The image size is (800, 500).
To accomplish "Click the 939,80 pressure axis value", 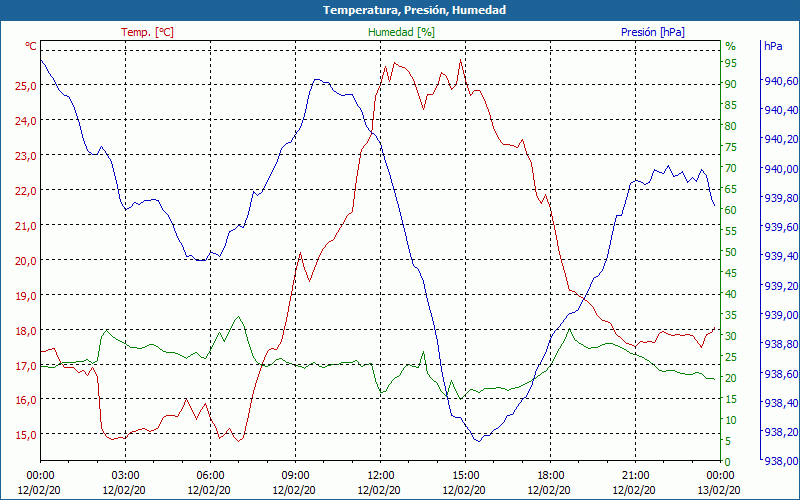I will click(x=782, y=198).
